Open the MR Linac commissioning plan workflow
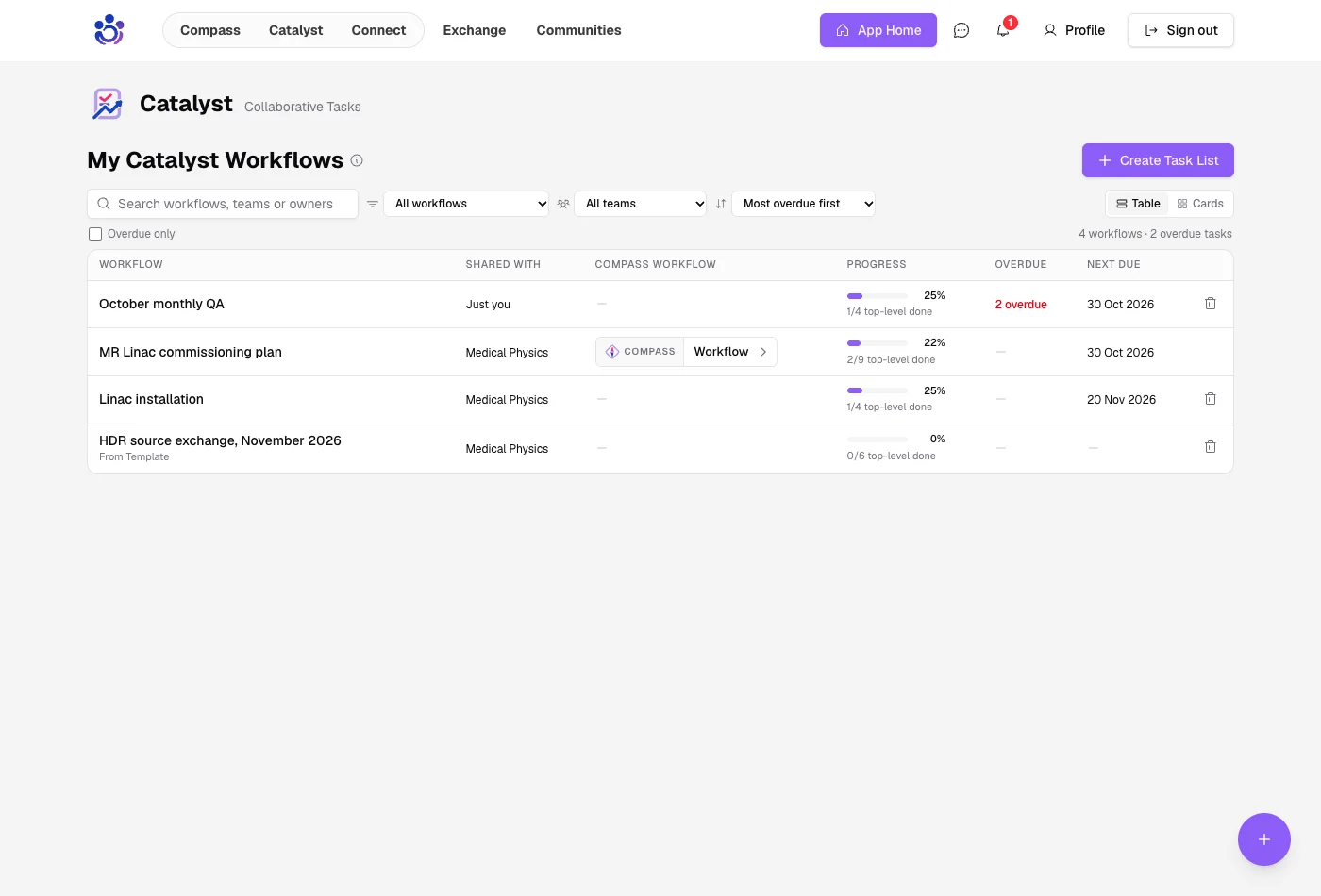This screenshot has height=896, width=1321. 191,352
